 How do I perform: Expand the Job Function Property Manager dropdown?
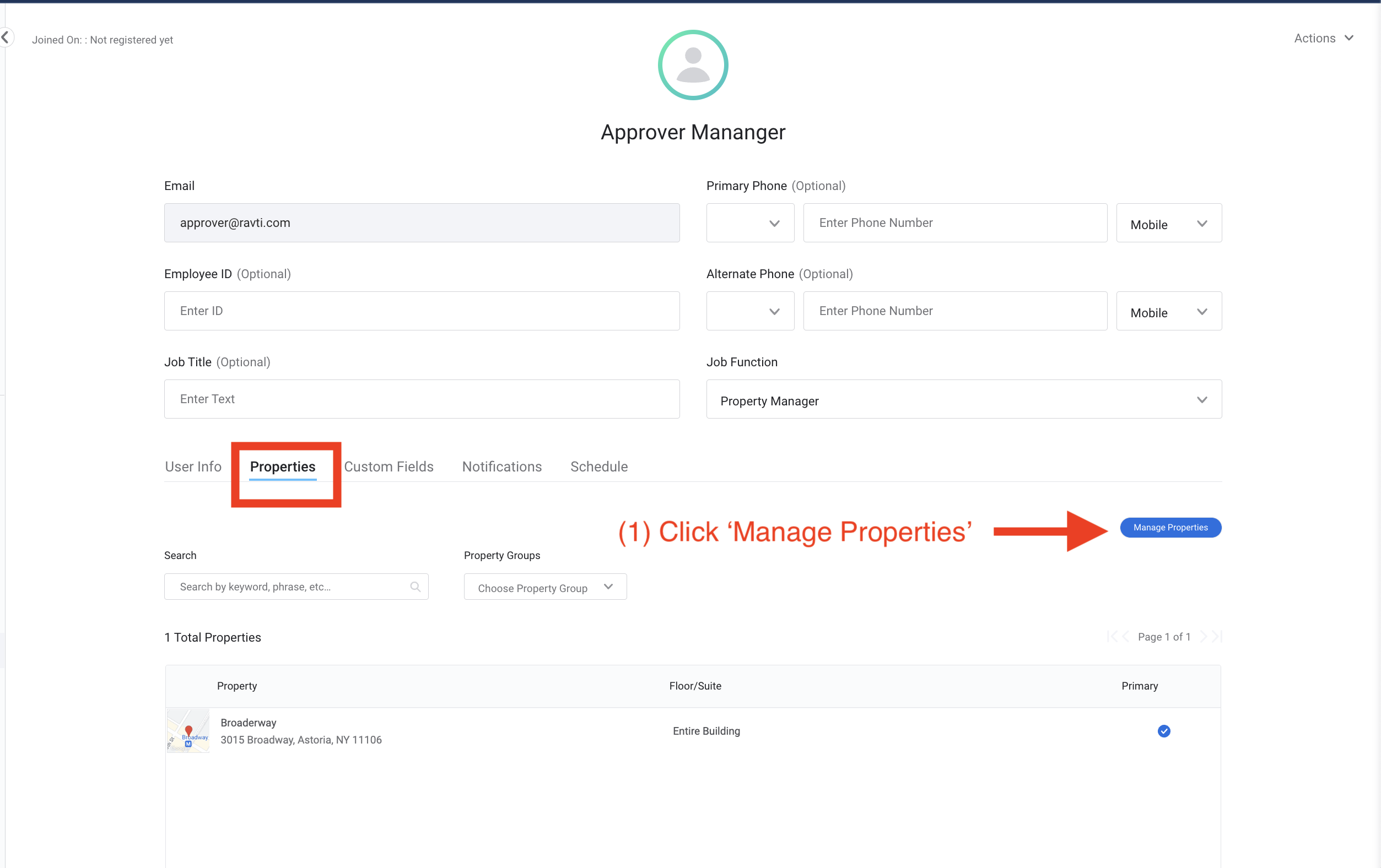coord(963,400)
